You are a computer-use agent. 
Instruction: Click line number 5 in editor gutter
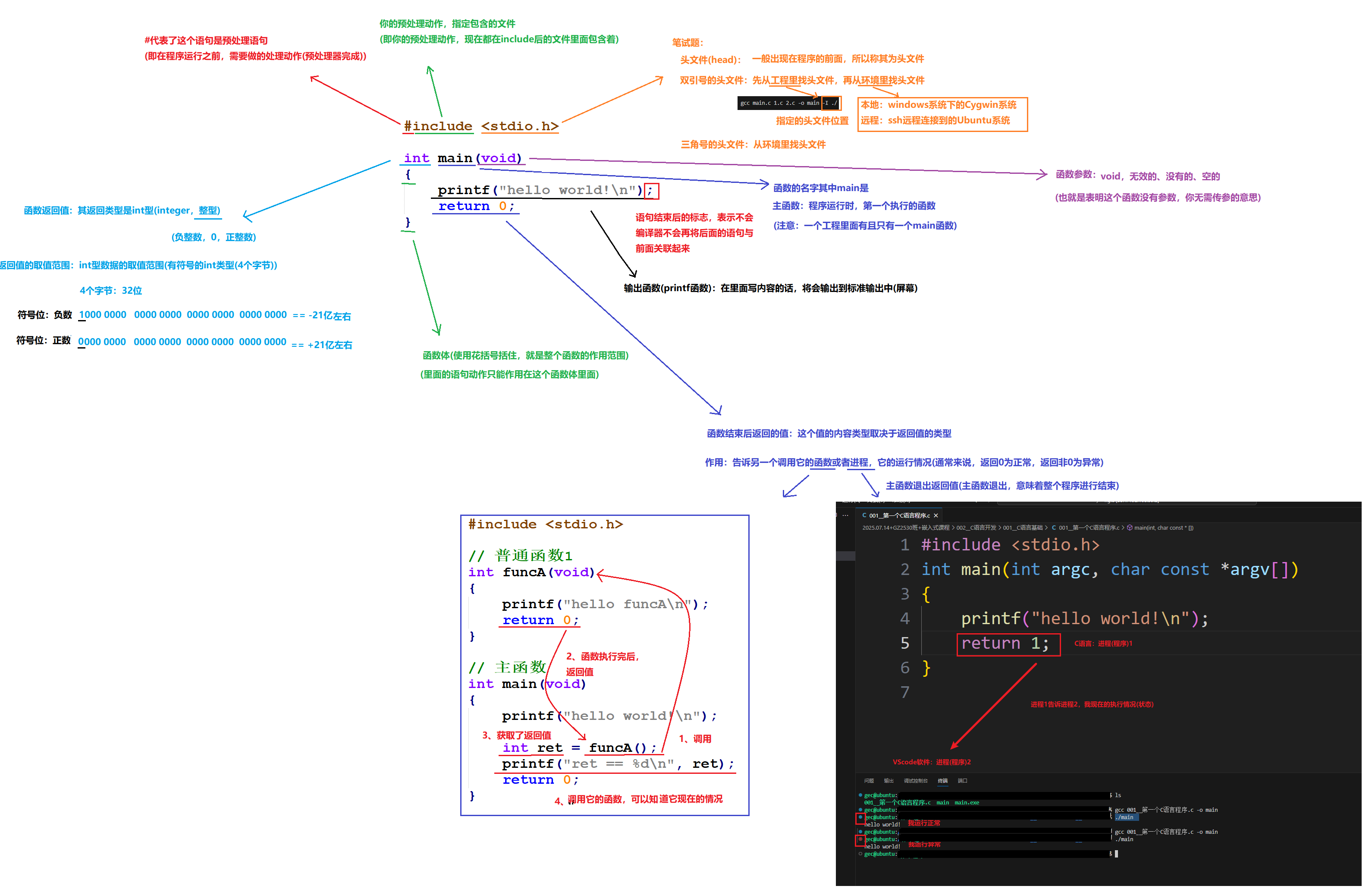pos(904,644)
